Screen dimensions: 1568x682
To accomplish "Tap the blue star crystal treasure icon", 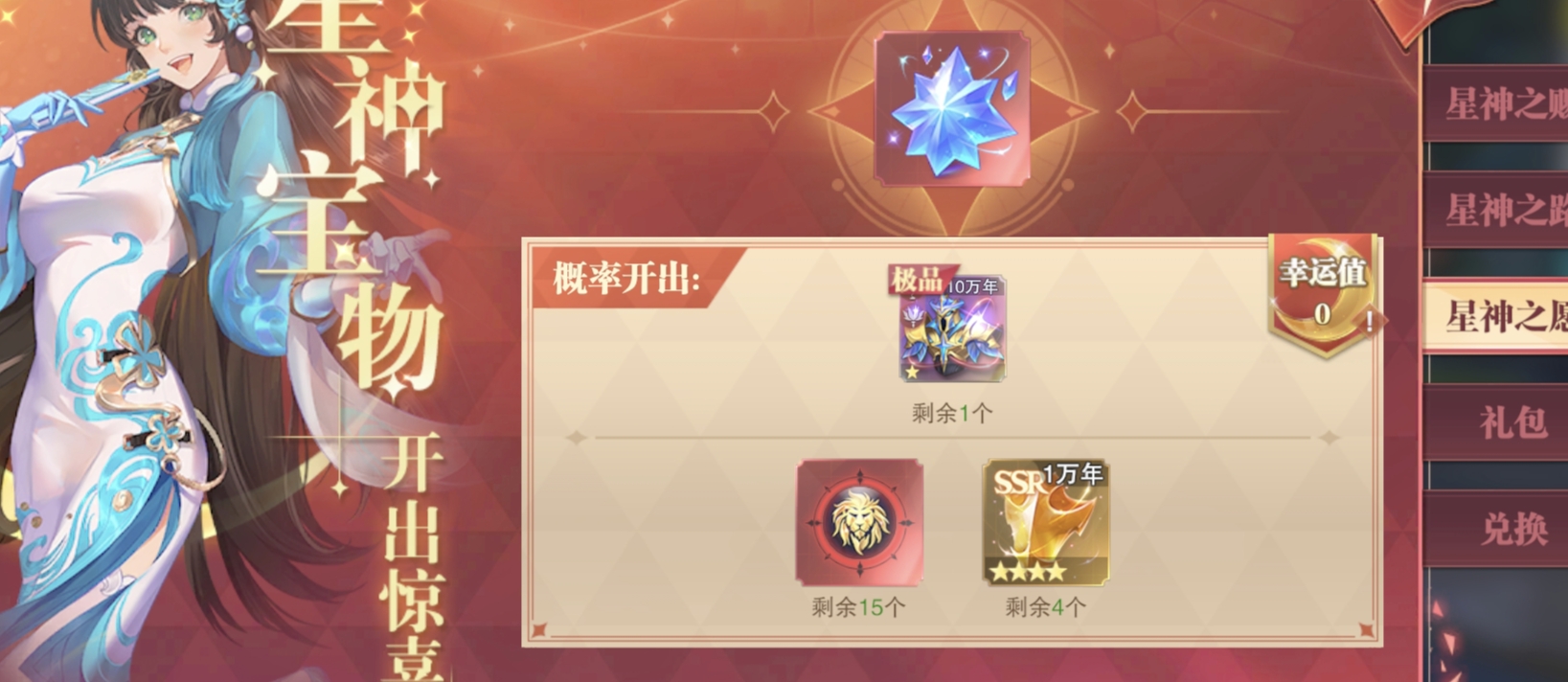I will (x=952, y=108).
